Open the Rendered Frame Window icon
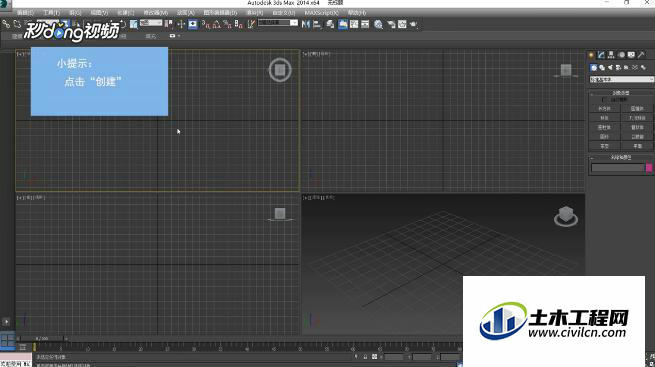The height and width of the screenshot is (367, 655). click(402, 24)
